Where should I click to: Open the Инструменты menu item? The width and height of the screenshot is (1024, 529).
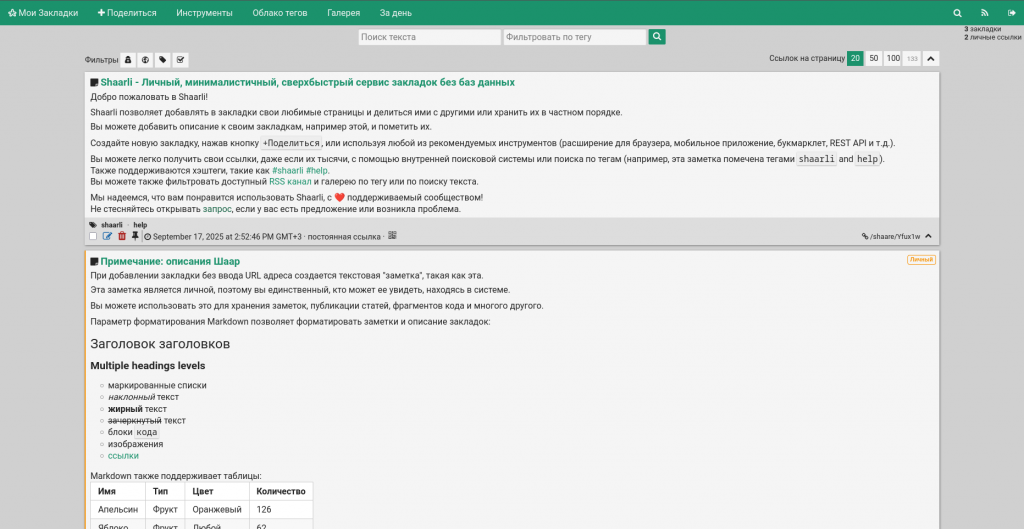coord(204,13)
